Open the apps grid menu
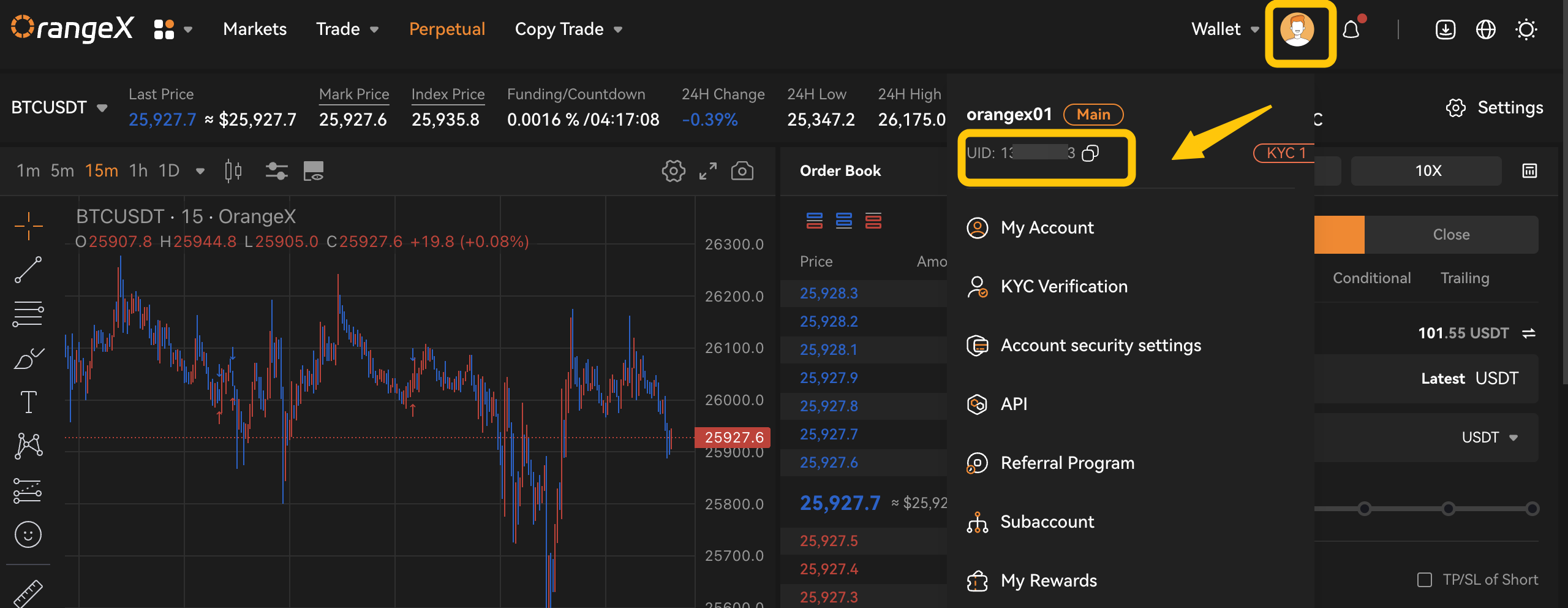Screen dimensions: 1568x608 pos(164,29)
